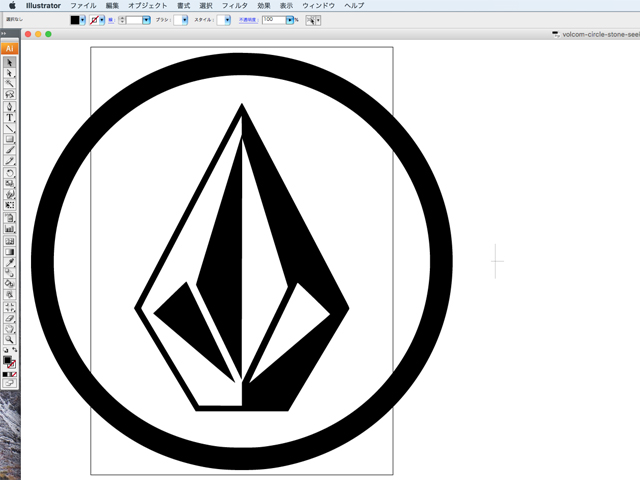The height and width of the screenshot is (480, 640).
Task: Select the Direct Selection tool
Action: pyautogui.click(x=9, y=73)
